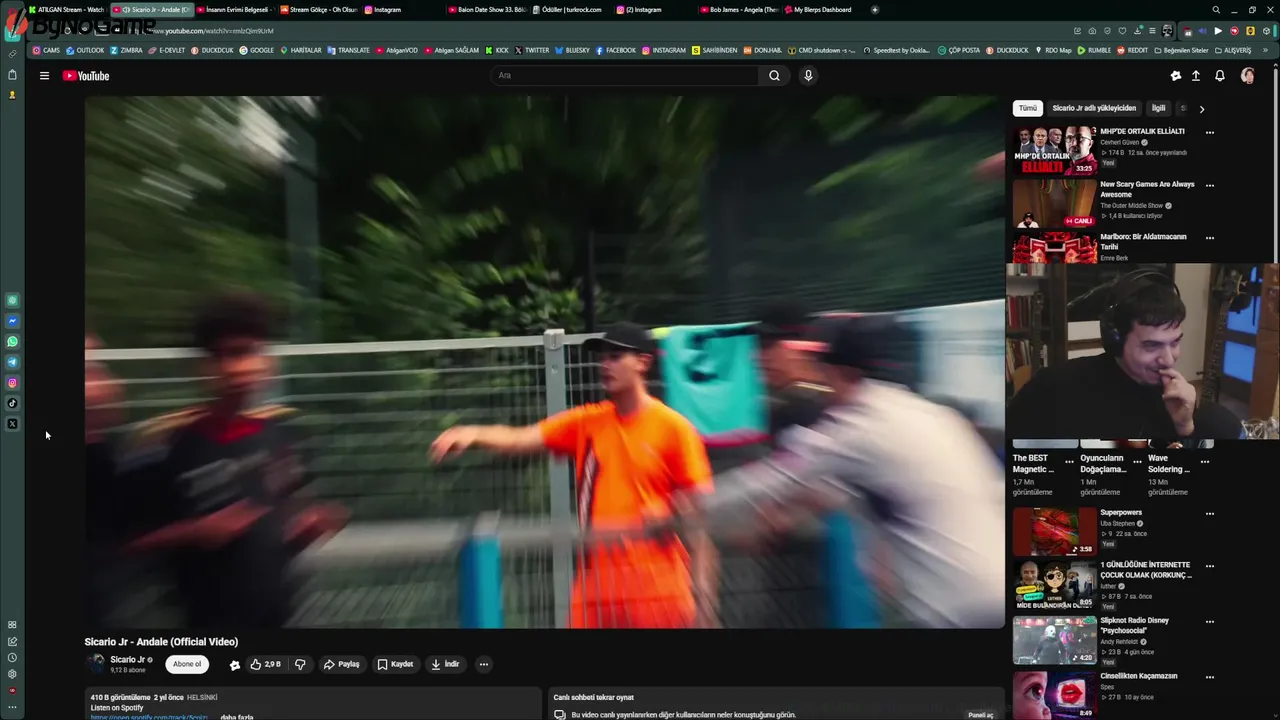Open the more actions menu beside İndir
The image size is (1280, 720).
(483, 664)
